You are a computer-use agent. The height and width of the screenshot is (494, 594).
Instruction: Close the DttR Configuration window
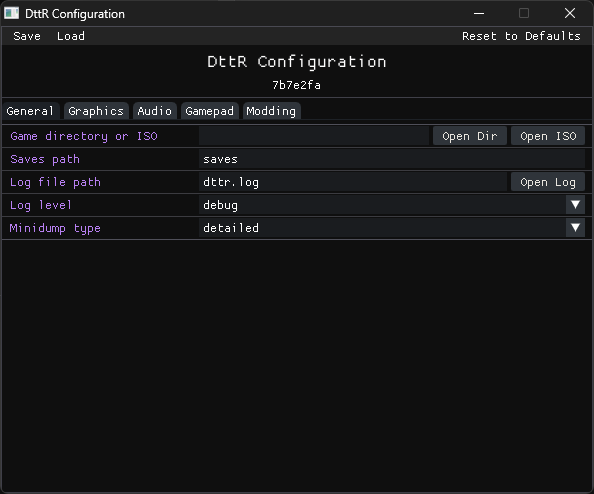[x=570, y=14]
